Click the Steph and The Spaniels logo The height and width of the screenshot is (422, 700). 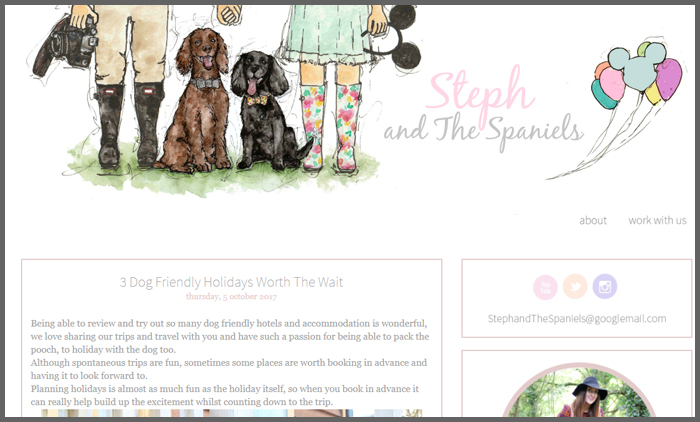coord(484,109)
